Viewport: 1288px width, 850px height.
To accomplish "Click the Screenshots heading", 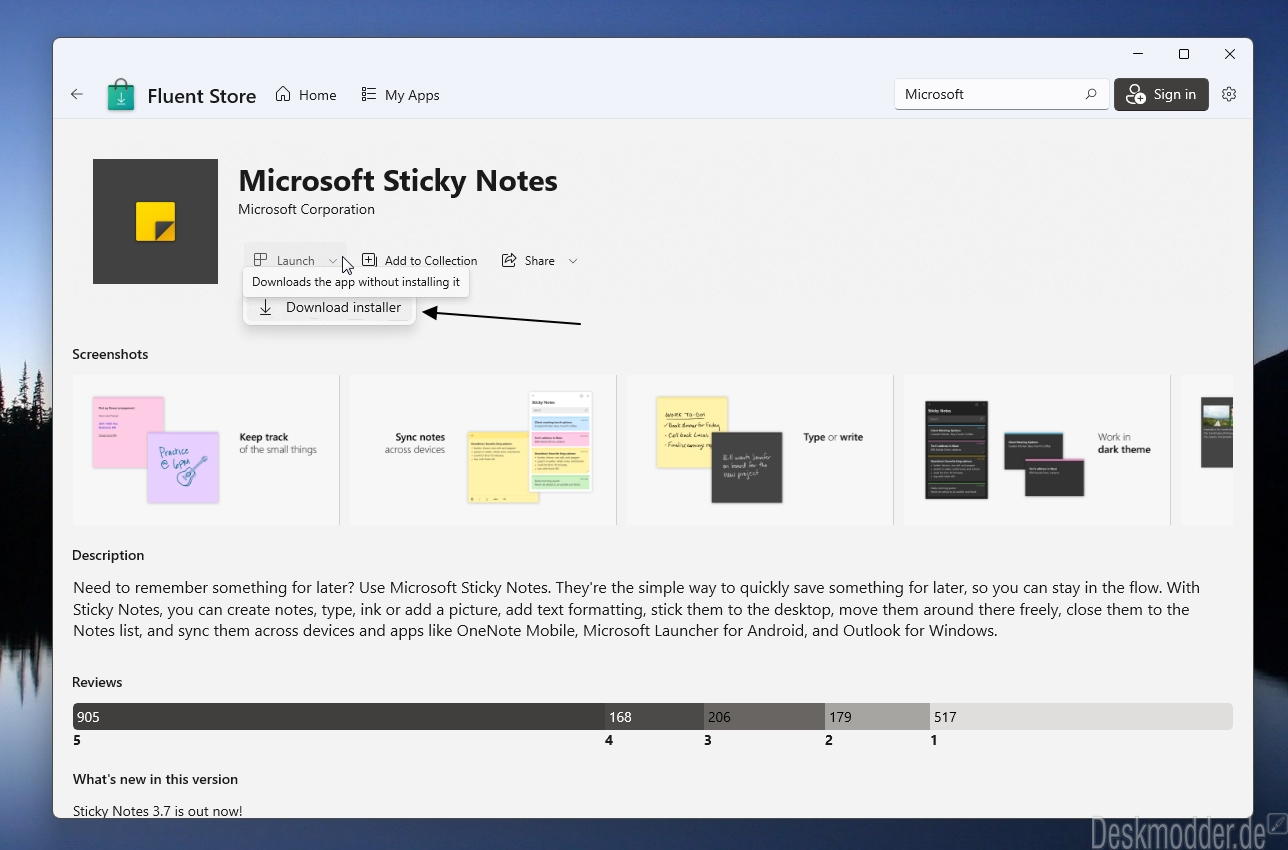I will 110,354.
